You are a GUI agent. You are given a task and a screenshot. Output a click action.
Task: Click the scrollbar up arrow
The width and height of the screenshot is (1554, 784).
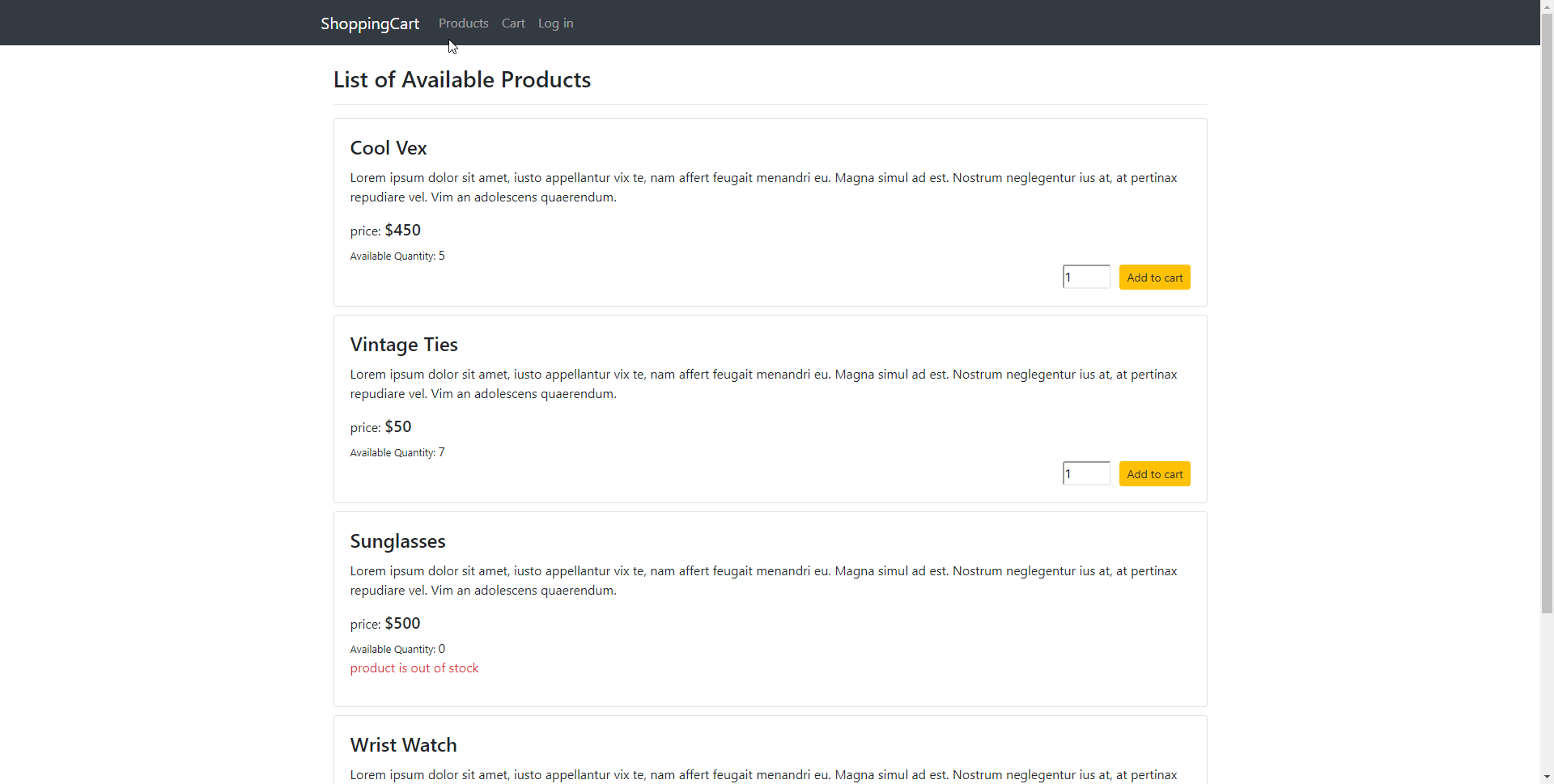(1546, 6)
